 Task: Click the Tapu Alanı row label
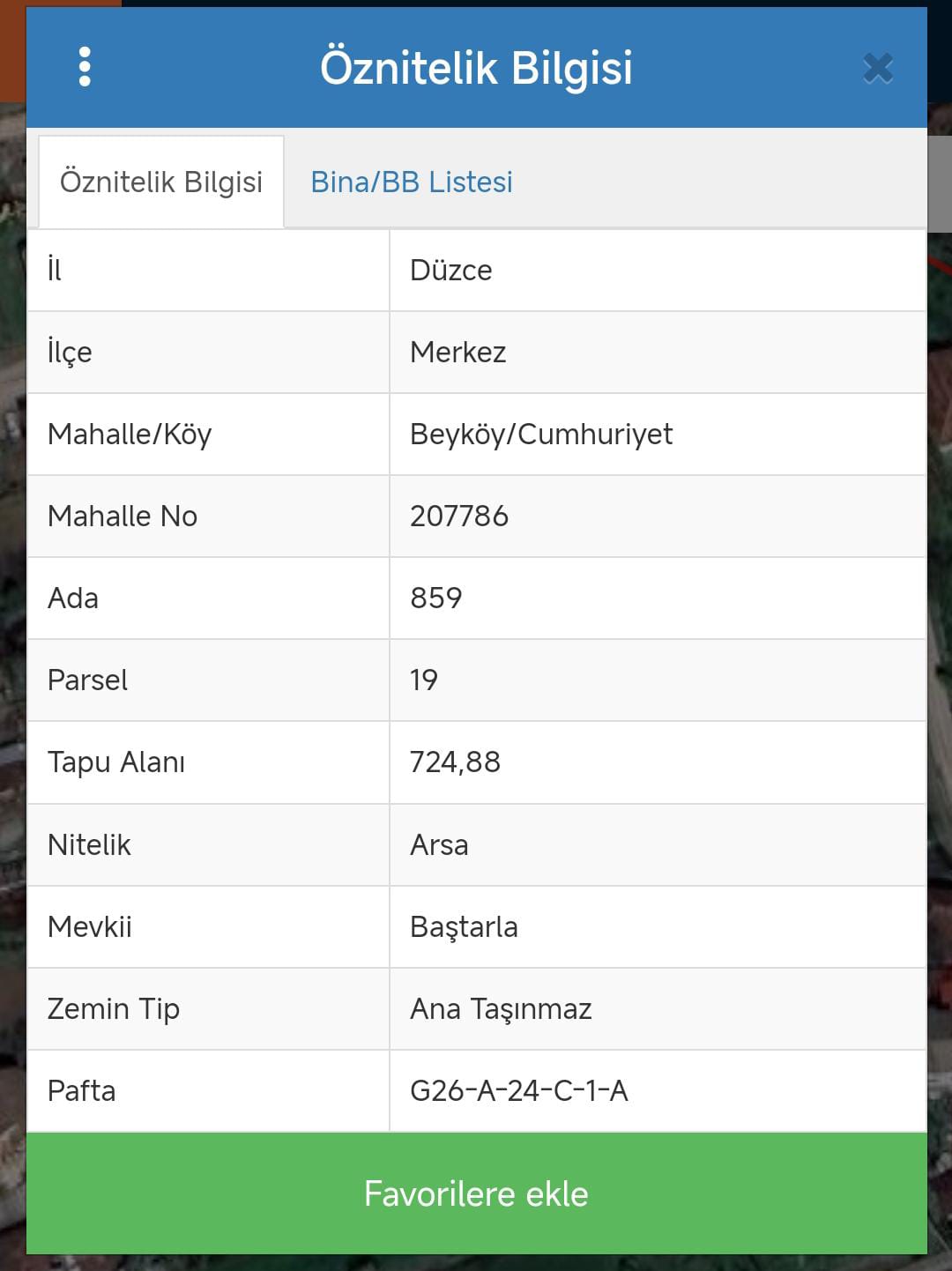116,762
